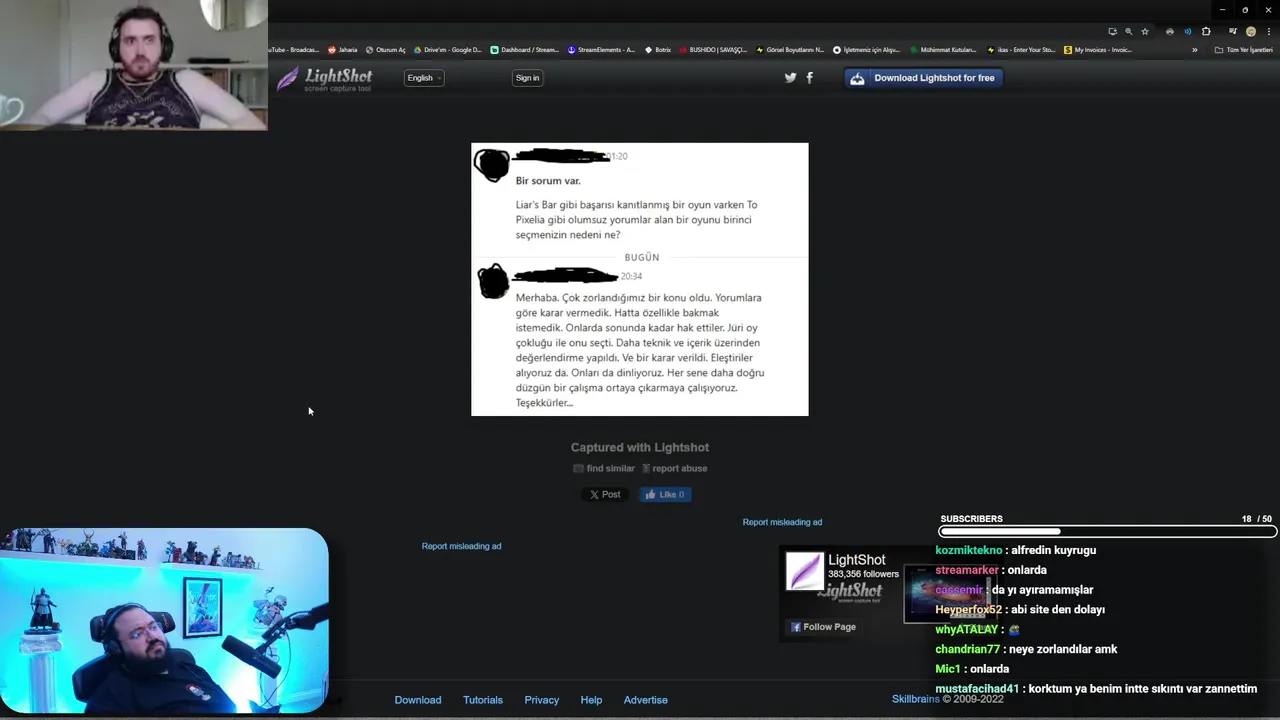Click the LightShot feather logo
The width and height of the screenshot is (1280, 720).
pos(325,79)
